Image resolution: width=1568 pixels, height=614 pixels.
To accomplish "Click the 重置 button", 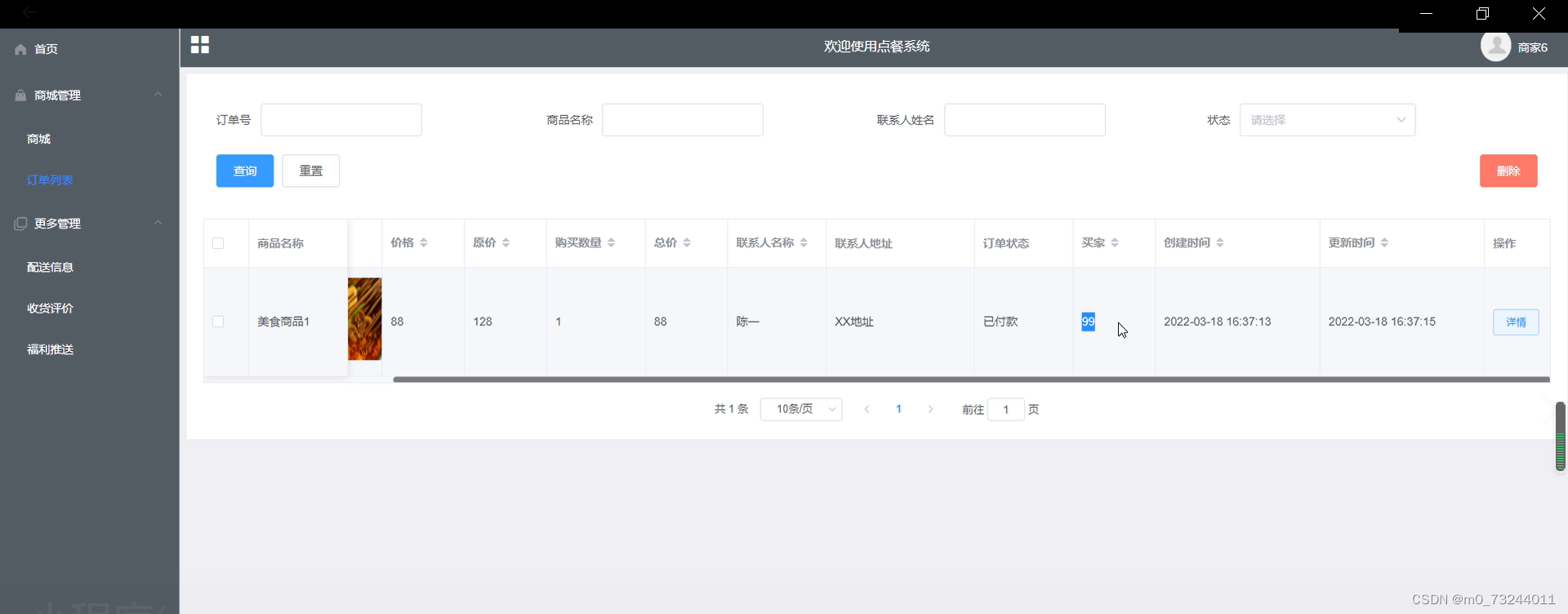I will pyautogui.click(x=311, y=171).
